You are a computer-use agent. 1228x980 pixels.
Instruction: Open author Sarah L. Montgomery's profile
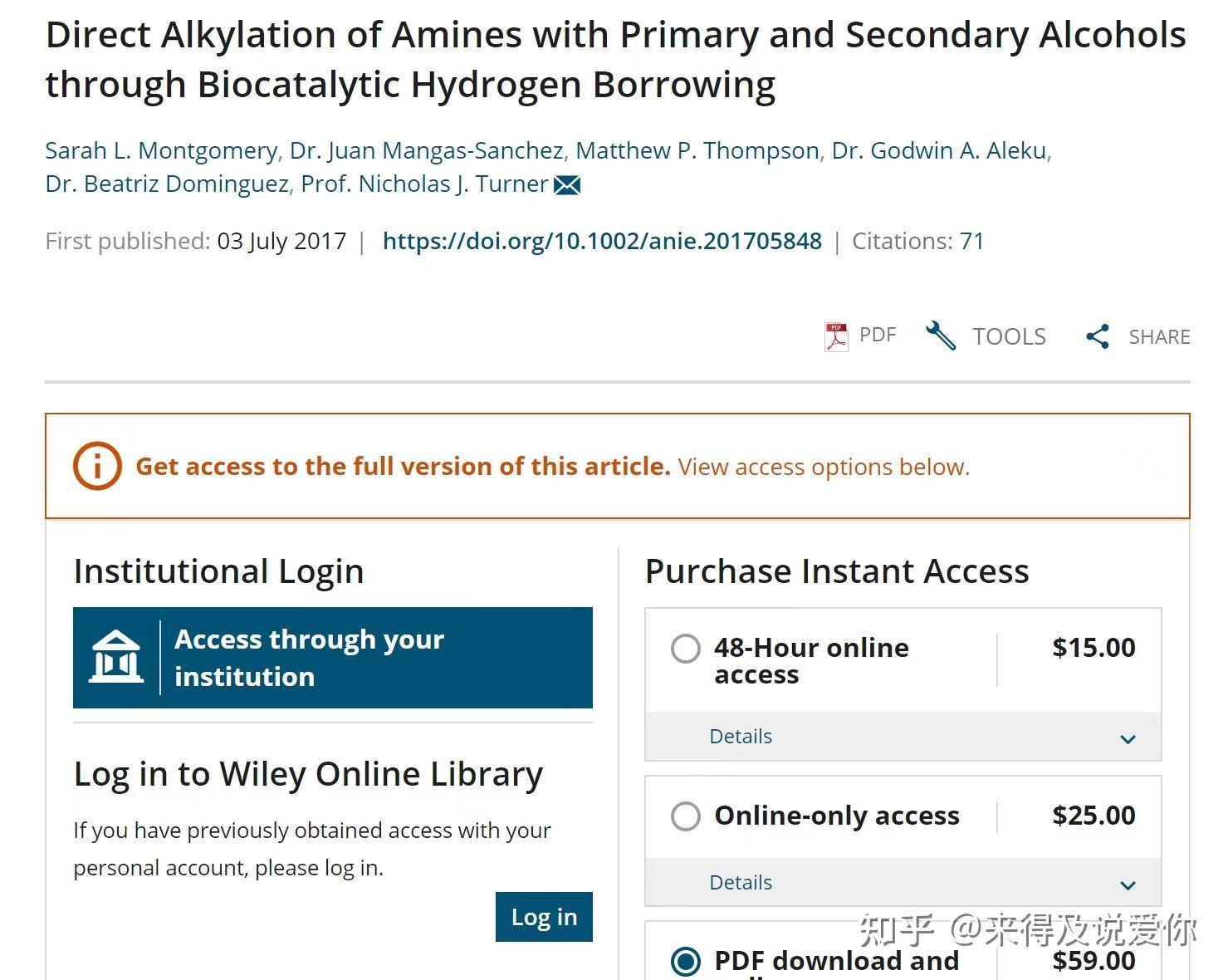tap(161, 150)
